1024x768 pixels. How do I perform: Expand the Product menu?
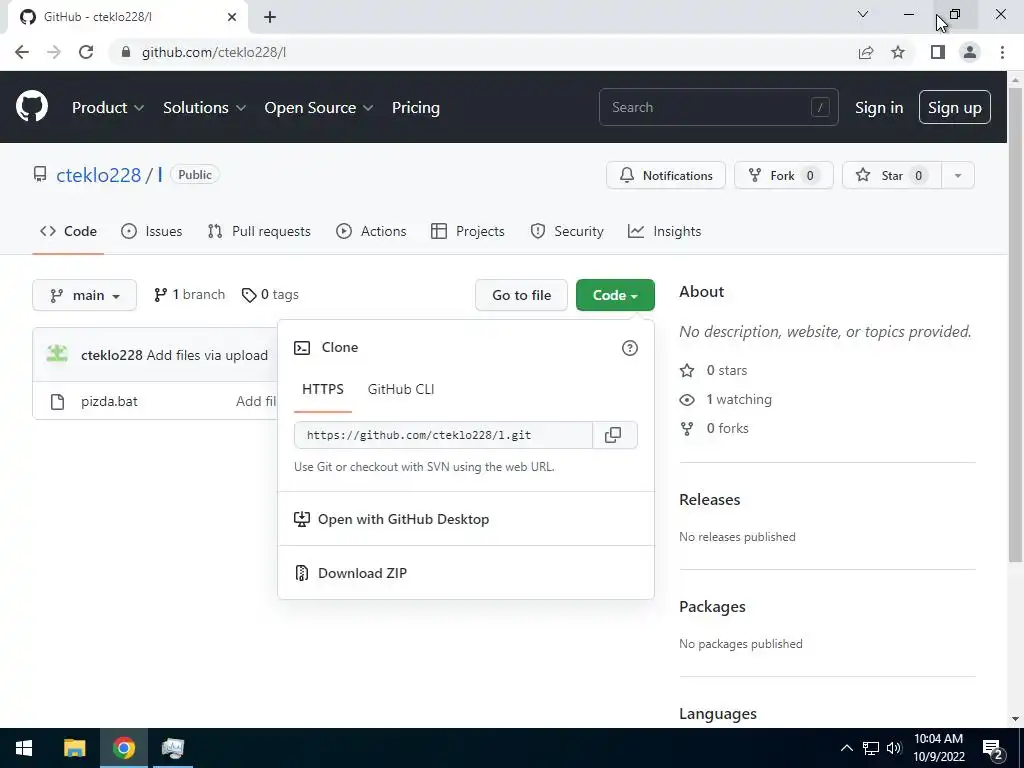[108, 108]
